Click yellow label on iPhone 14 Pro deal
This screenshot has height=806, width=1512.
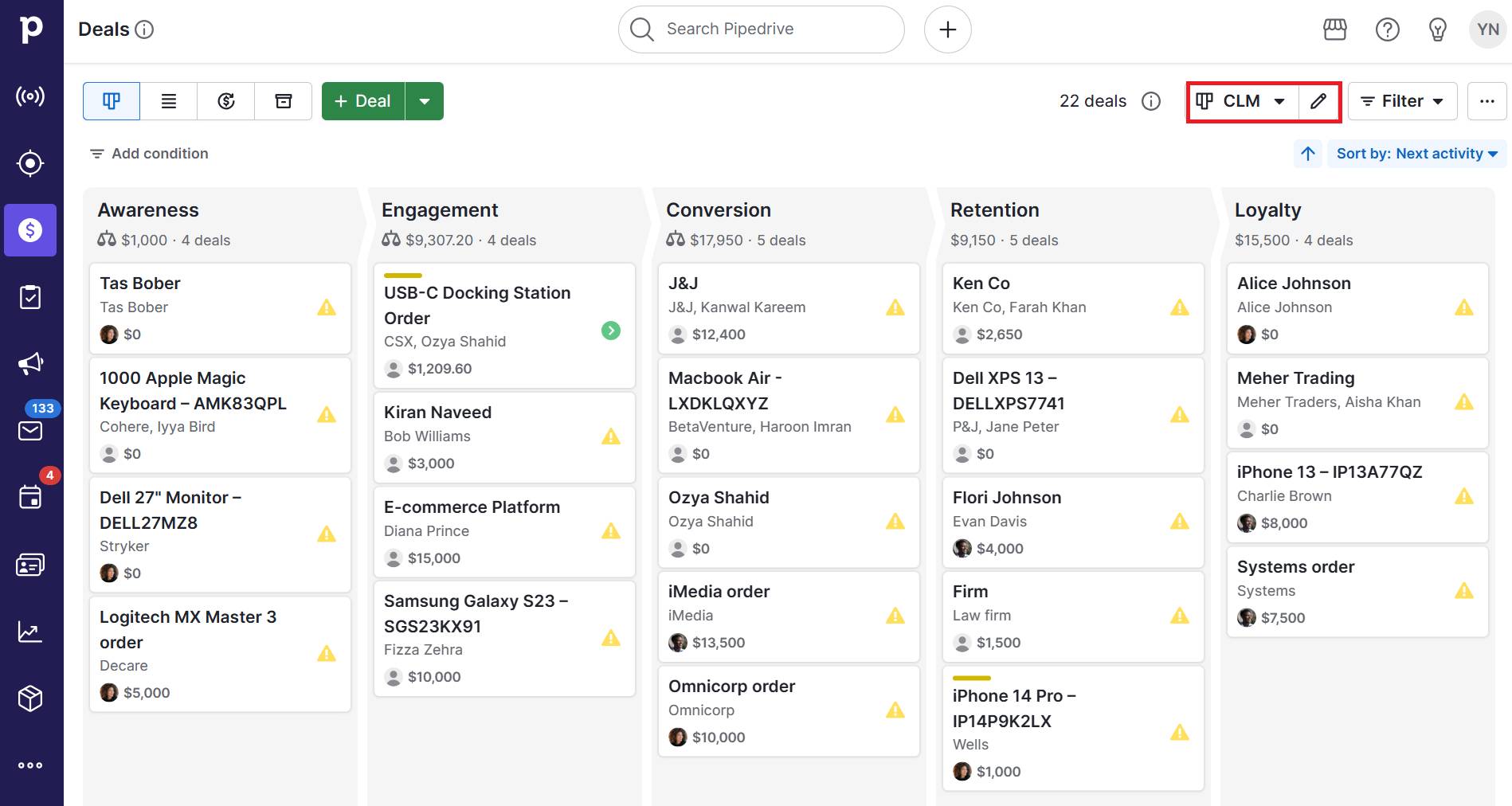pos(972,679)
